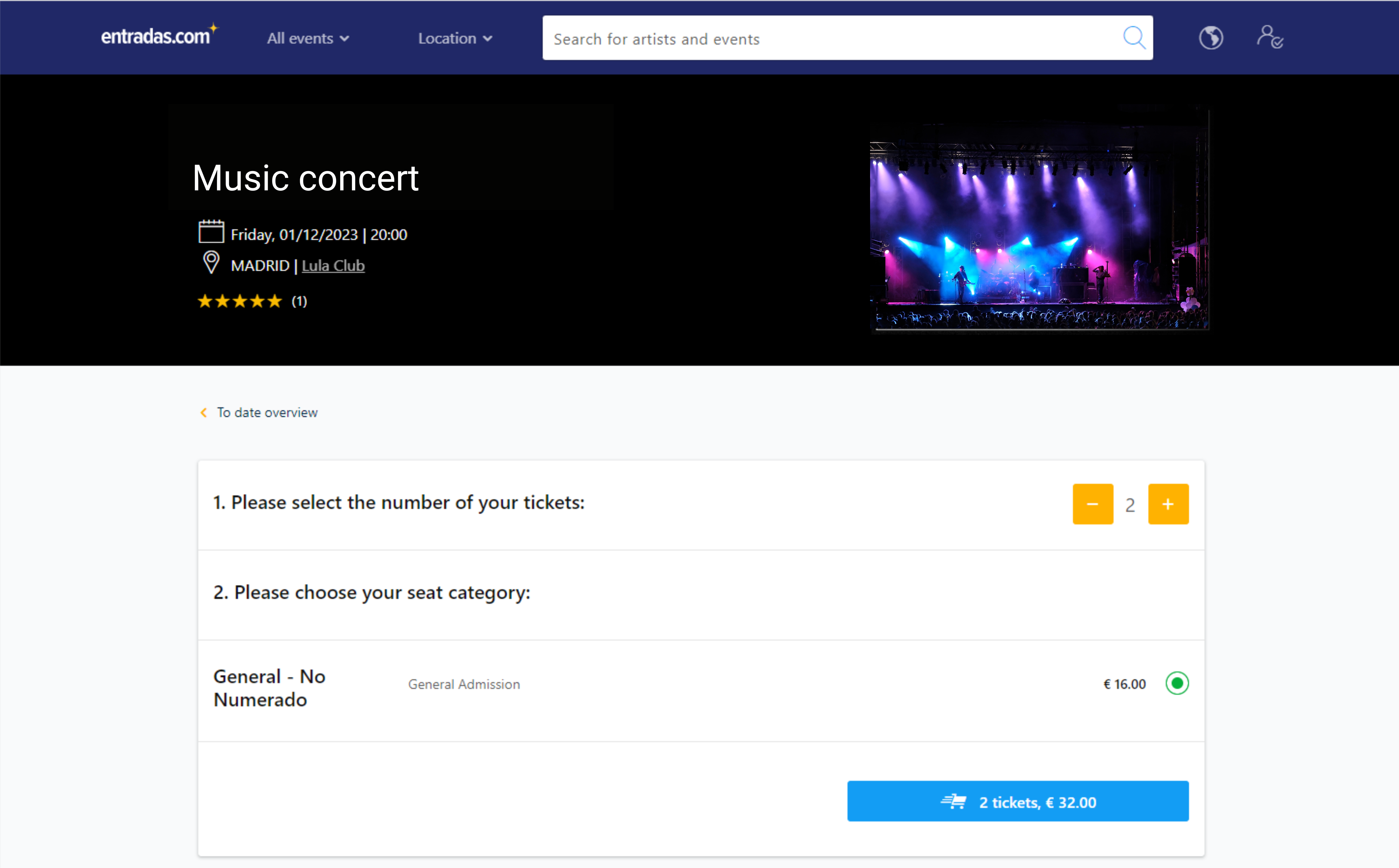Click the concert stage thumbnail image
1399x868 pixels.
pyautogui.click(x=1039, y=219)
